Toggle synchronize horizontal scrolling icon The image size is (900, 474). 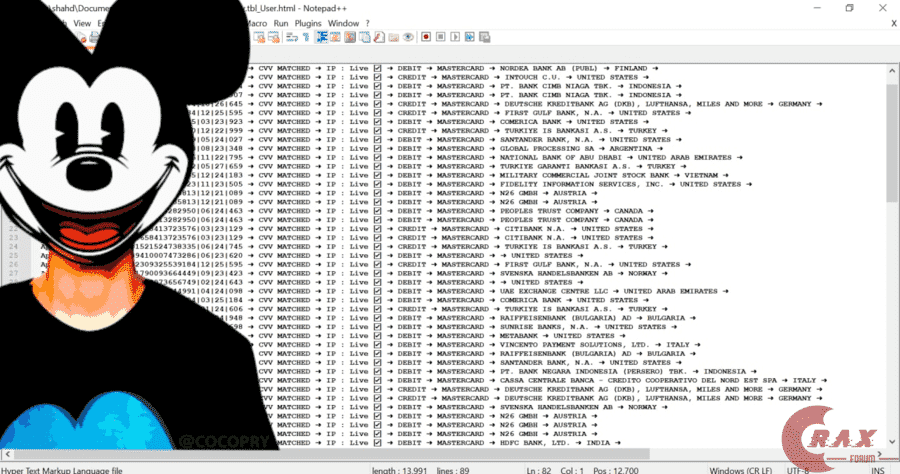[274, 37]
